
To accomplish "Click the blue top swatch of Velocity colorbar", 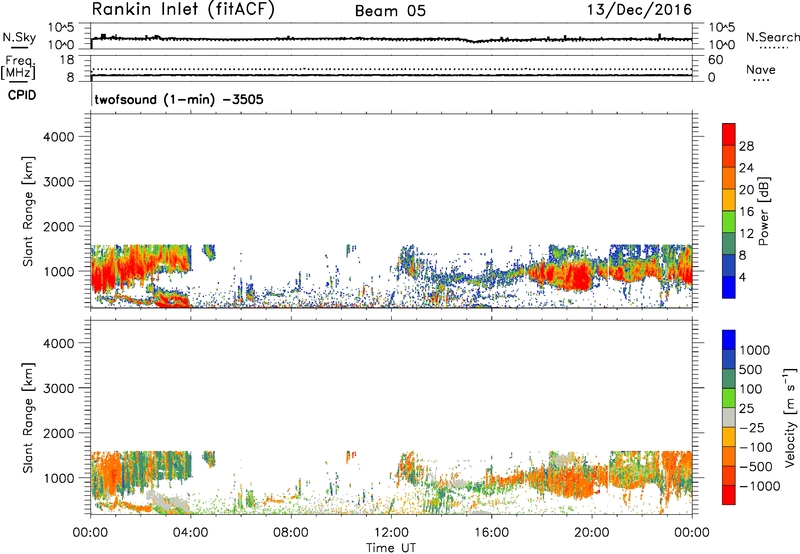I will click(729, 340).
